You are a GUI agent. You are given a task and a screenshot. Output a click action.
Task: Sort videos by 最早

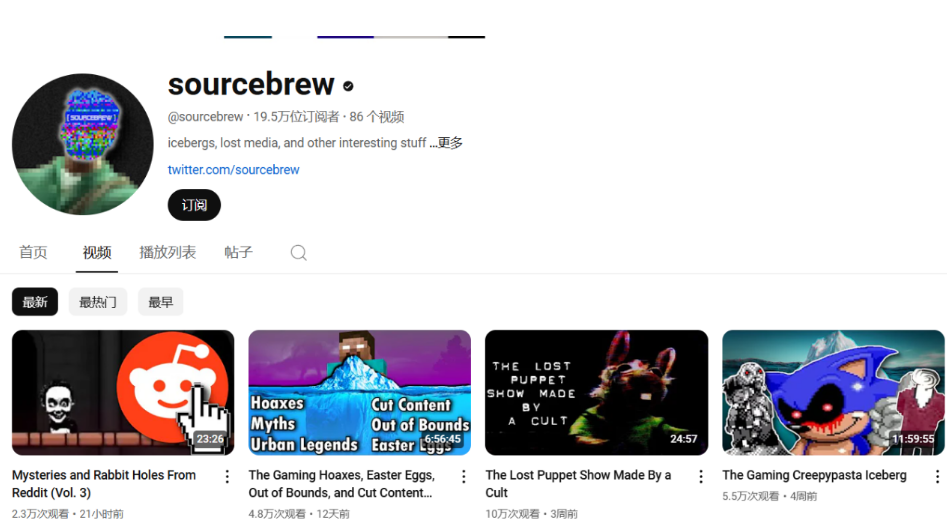coord(161,301)
